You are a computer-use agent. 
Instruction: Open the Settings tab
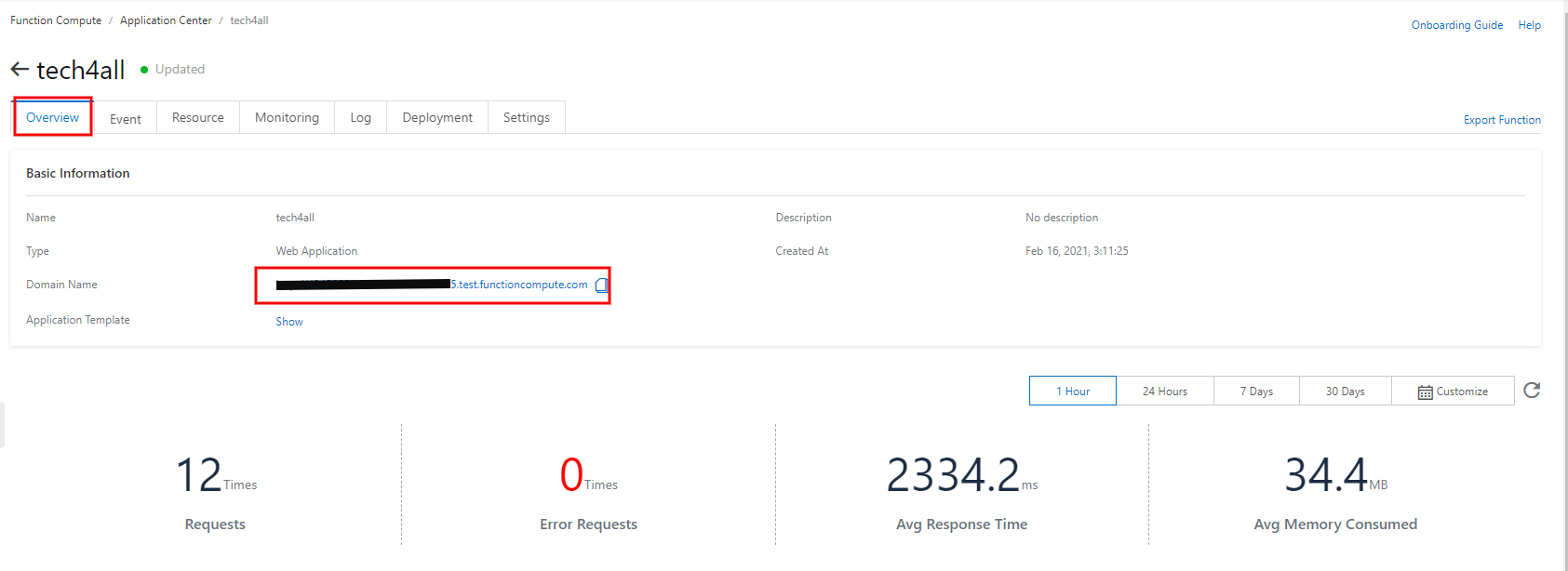pyautogui.click(x=527, y=117)
